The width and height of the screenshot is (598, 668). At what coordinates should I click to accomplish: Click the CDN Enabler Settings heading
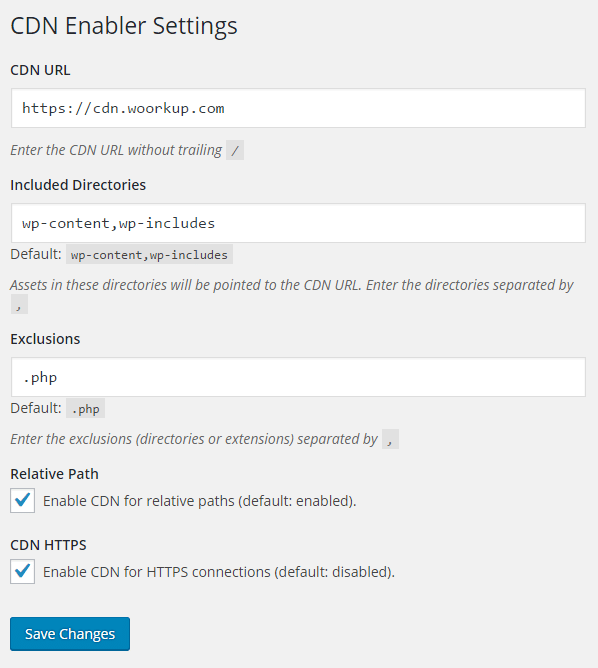(x=124, y=26)
